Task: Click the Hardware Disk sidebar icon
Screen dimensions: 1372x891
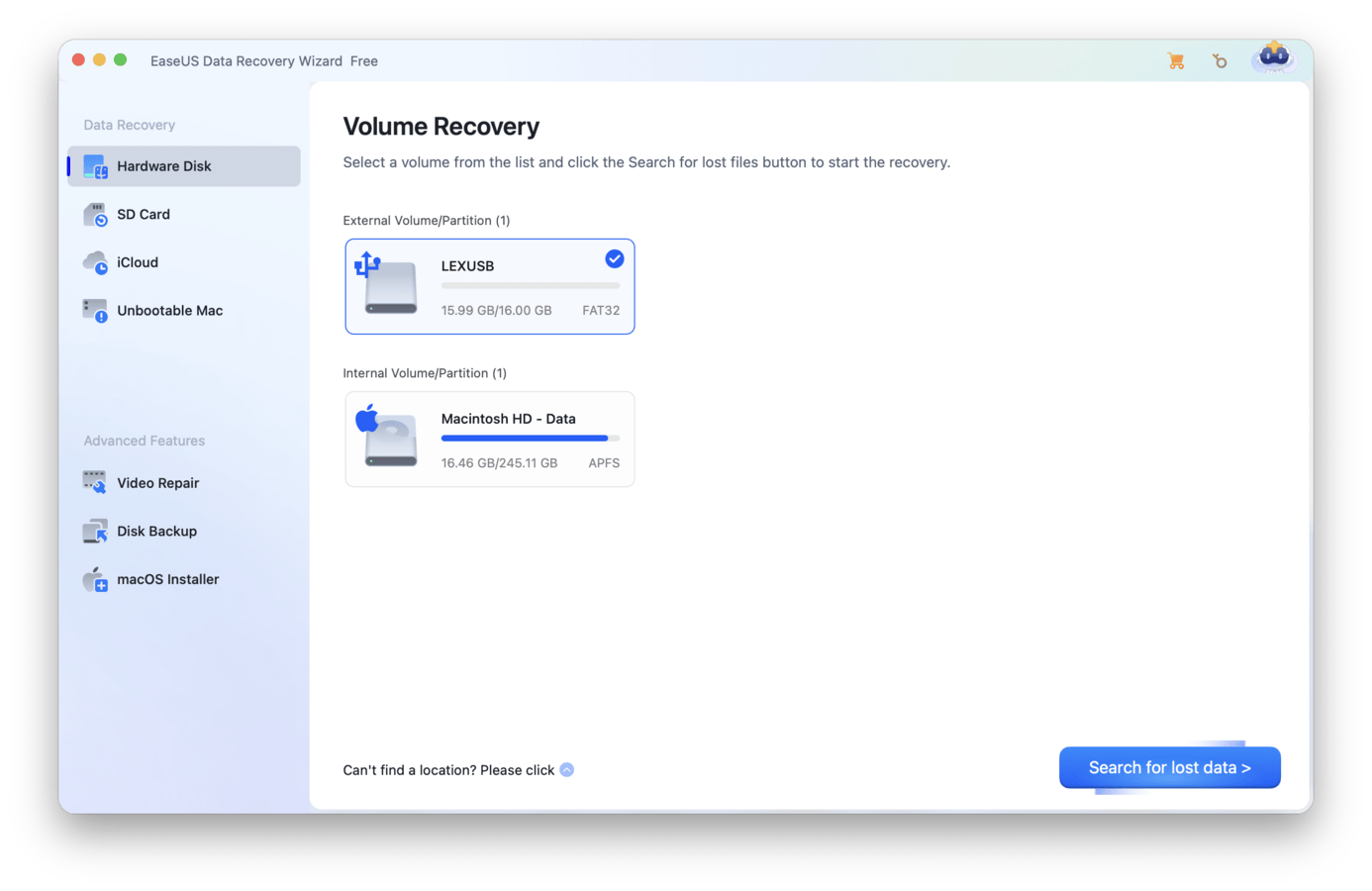Action: [95, 166]
